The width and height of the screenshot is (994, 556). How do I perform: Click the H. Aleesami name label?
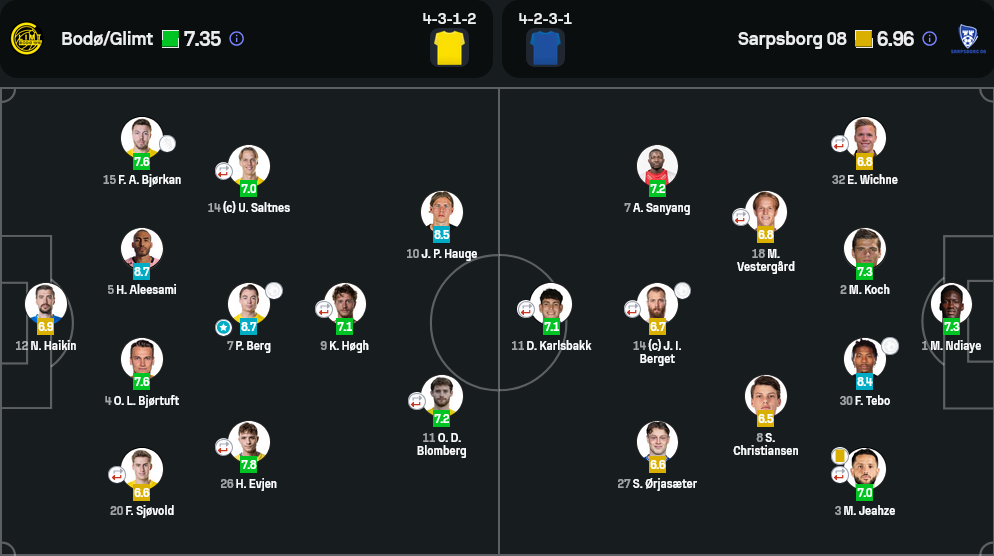click(141, 290)
